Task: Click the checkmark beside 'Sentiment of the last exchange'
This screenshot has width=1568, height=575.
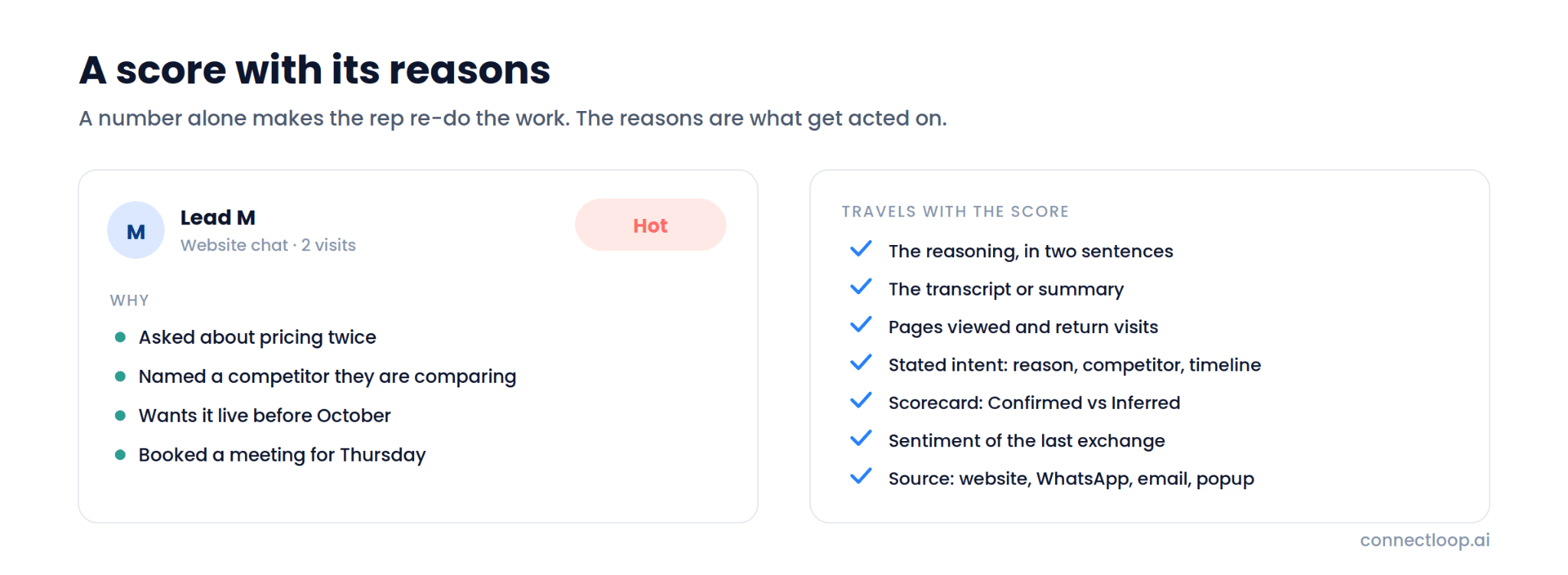Action: pos(861,439)
